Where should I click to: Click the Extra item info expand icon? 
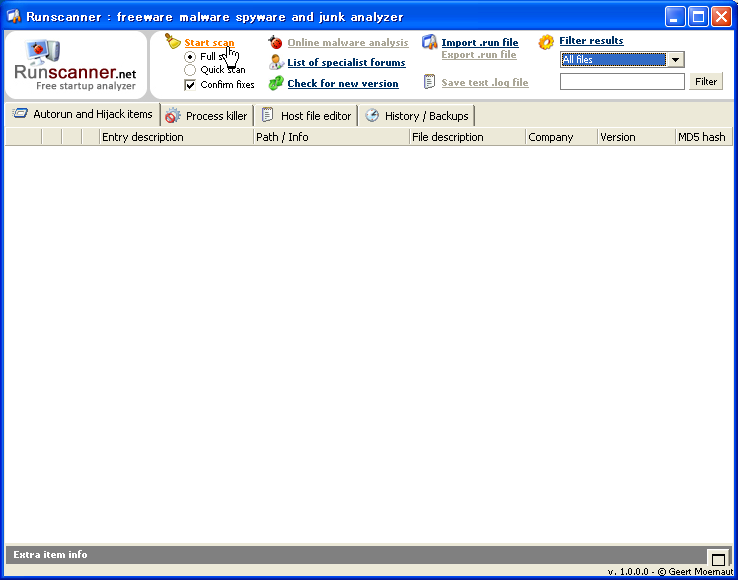click(x=718, y=559)
